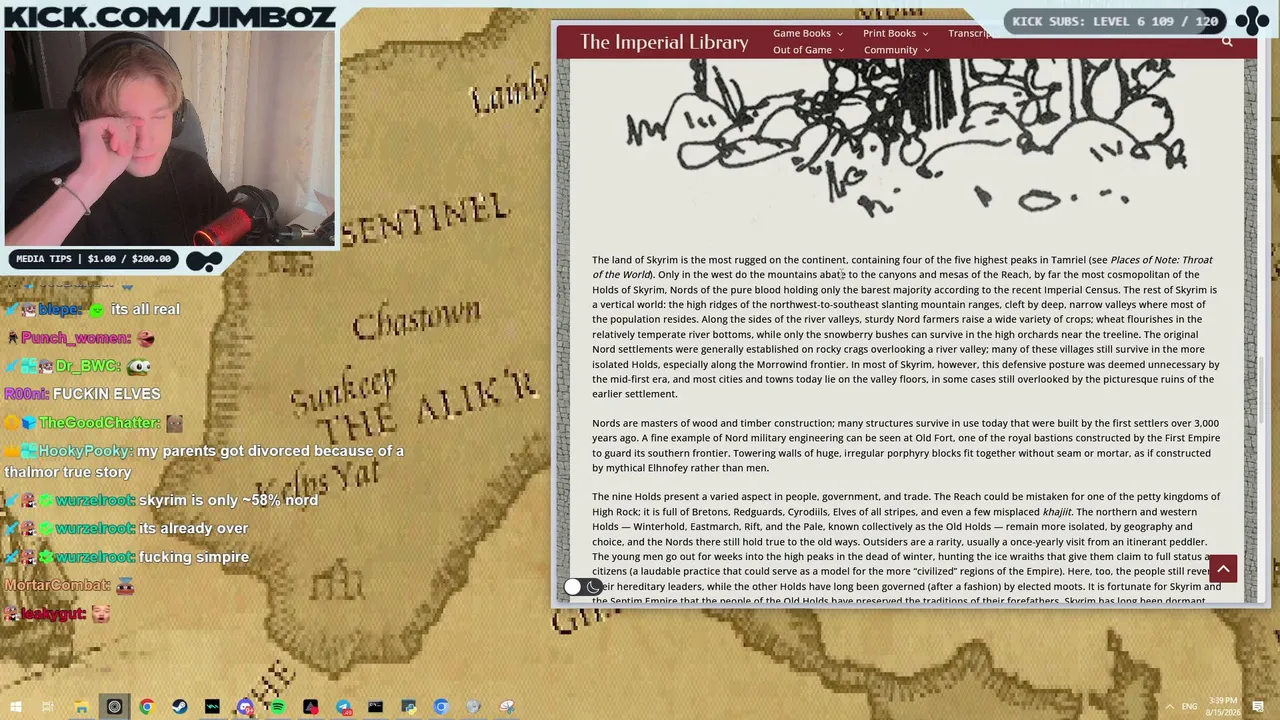
Task: Click chat username HookyPooky
Action: [84, 451]
